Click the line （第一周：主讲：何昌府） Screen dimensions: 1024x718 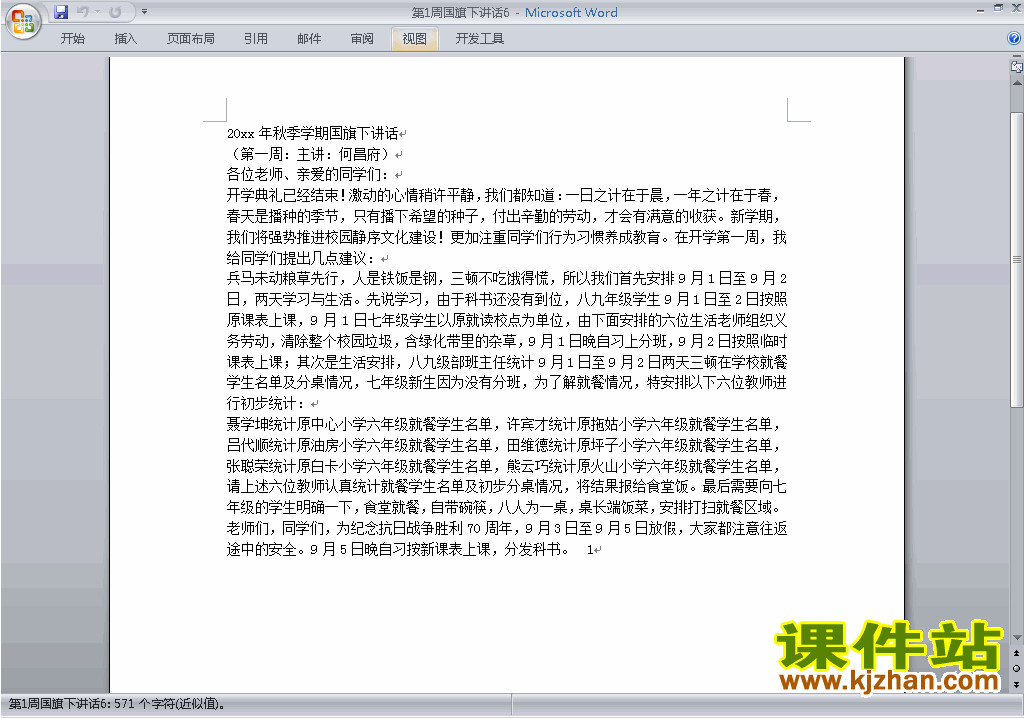coord(310,154)
